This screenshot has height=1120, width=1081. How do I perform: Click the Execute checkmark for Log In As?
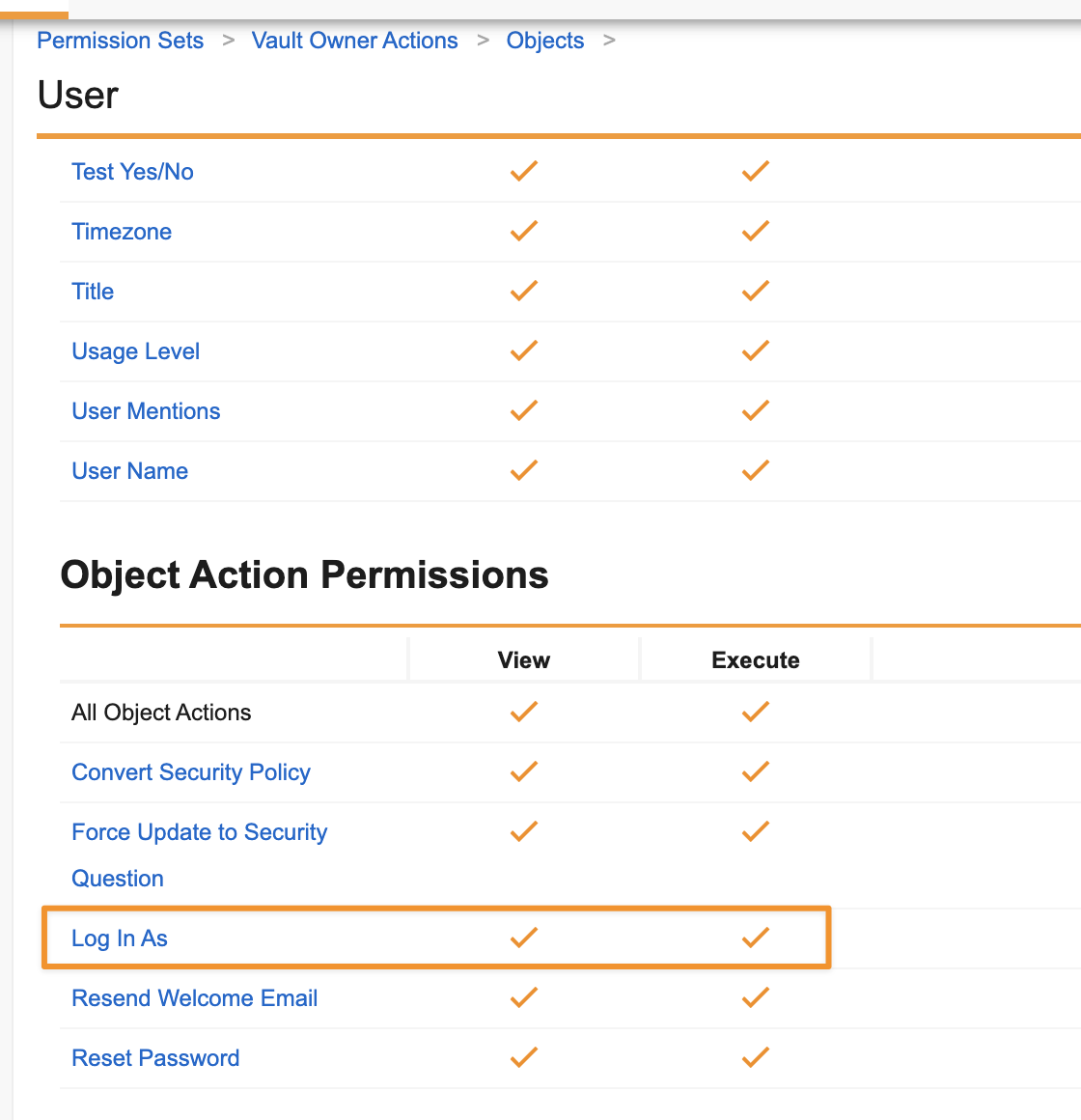(755, 938)
